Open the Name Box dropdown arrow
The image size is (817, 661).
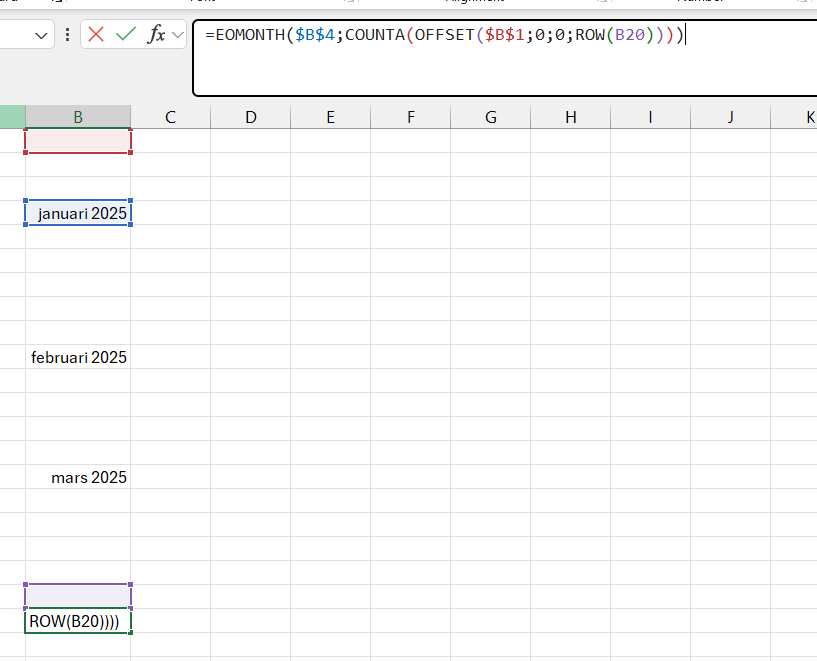[42, 35]
